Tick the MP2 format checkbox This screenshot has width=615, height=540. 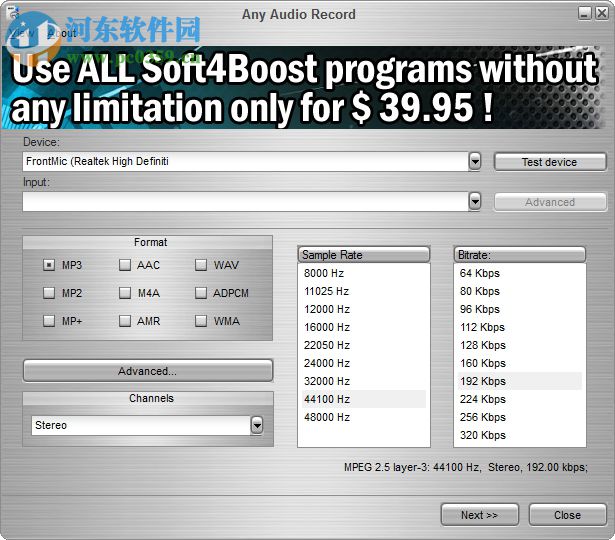(x=49, y=293)
